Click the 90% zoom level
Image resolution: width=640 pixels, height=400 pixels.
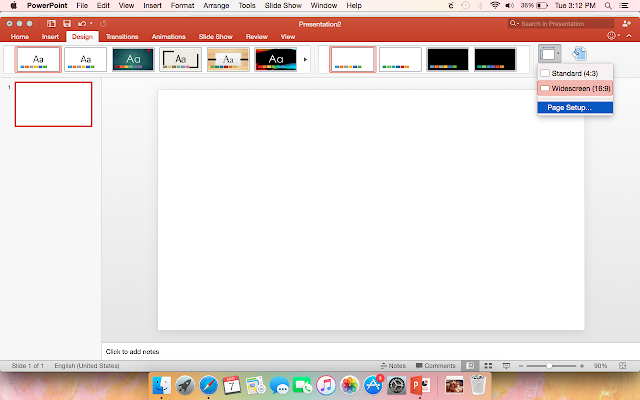600,366
